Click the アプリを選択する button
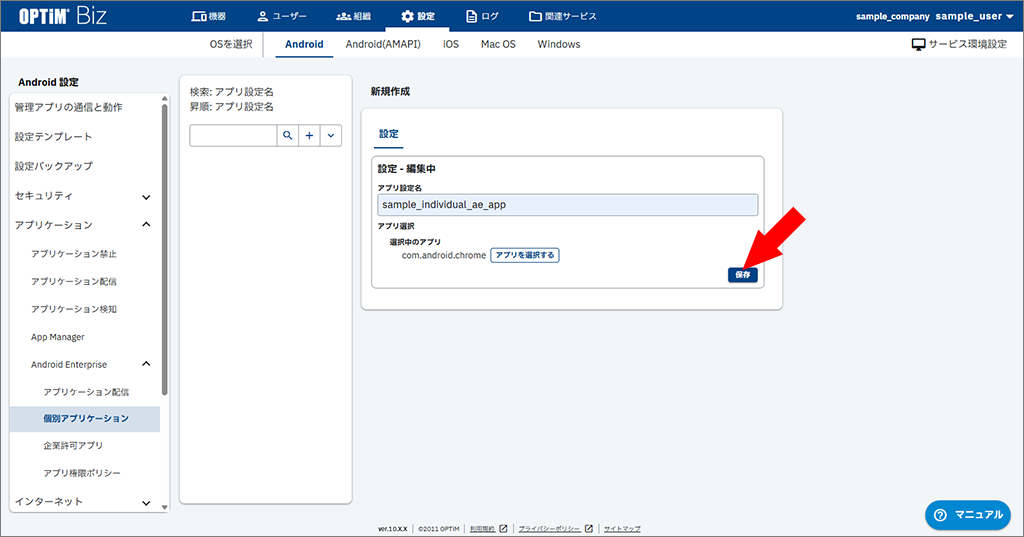This screenshot has width=1024, height=537. pyautogui.click(x=525, y=255)
